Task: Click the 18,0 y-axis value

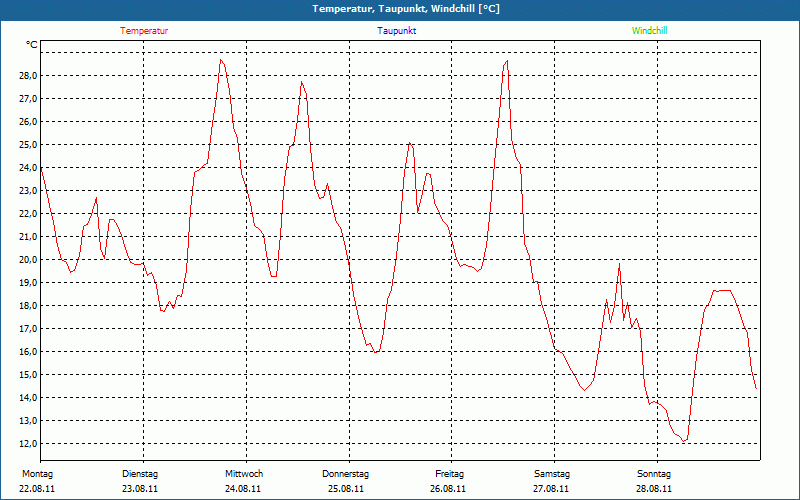Action: (29, 305)
